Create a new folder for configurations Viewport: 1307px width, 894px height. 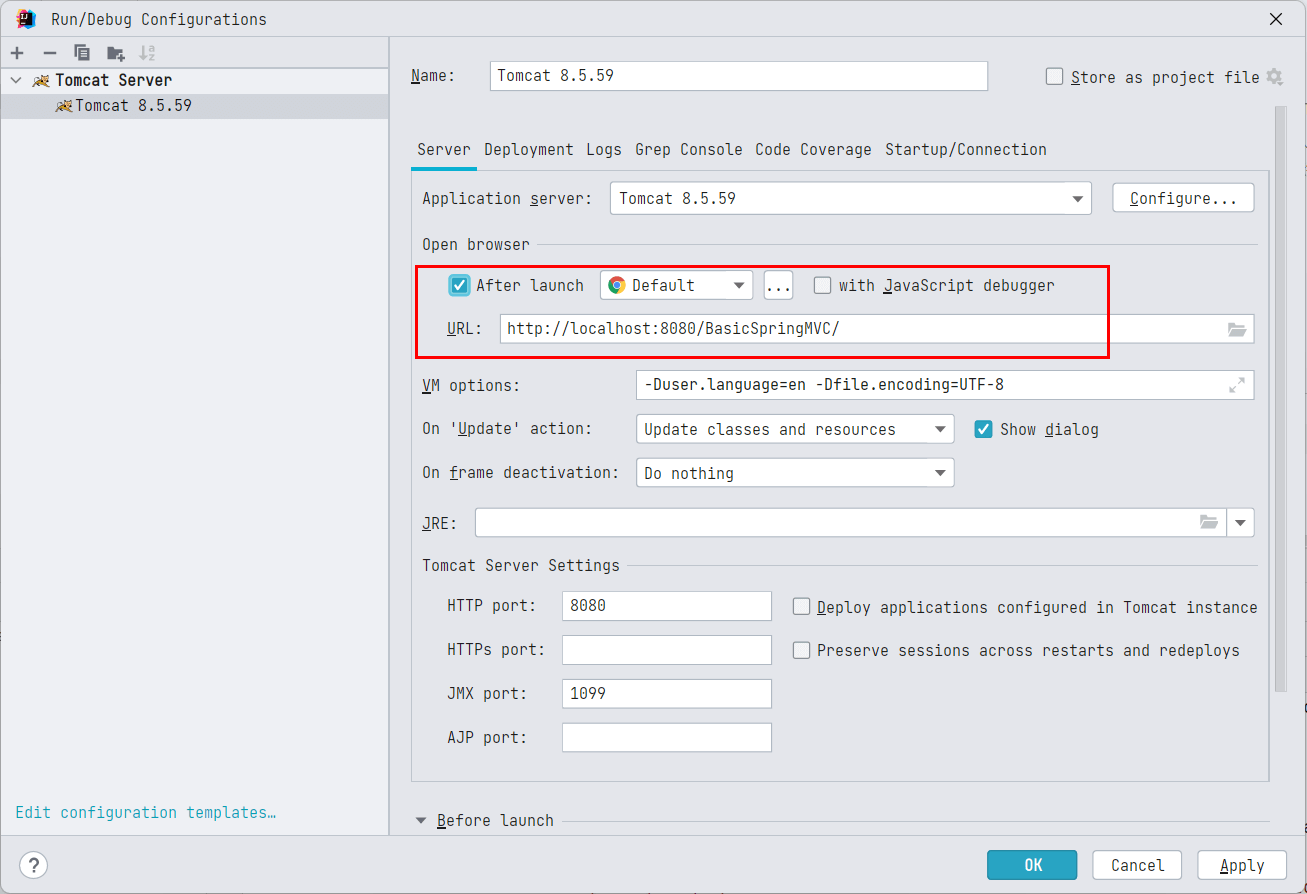tap(116, 53)
